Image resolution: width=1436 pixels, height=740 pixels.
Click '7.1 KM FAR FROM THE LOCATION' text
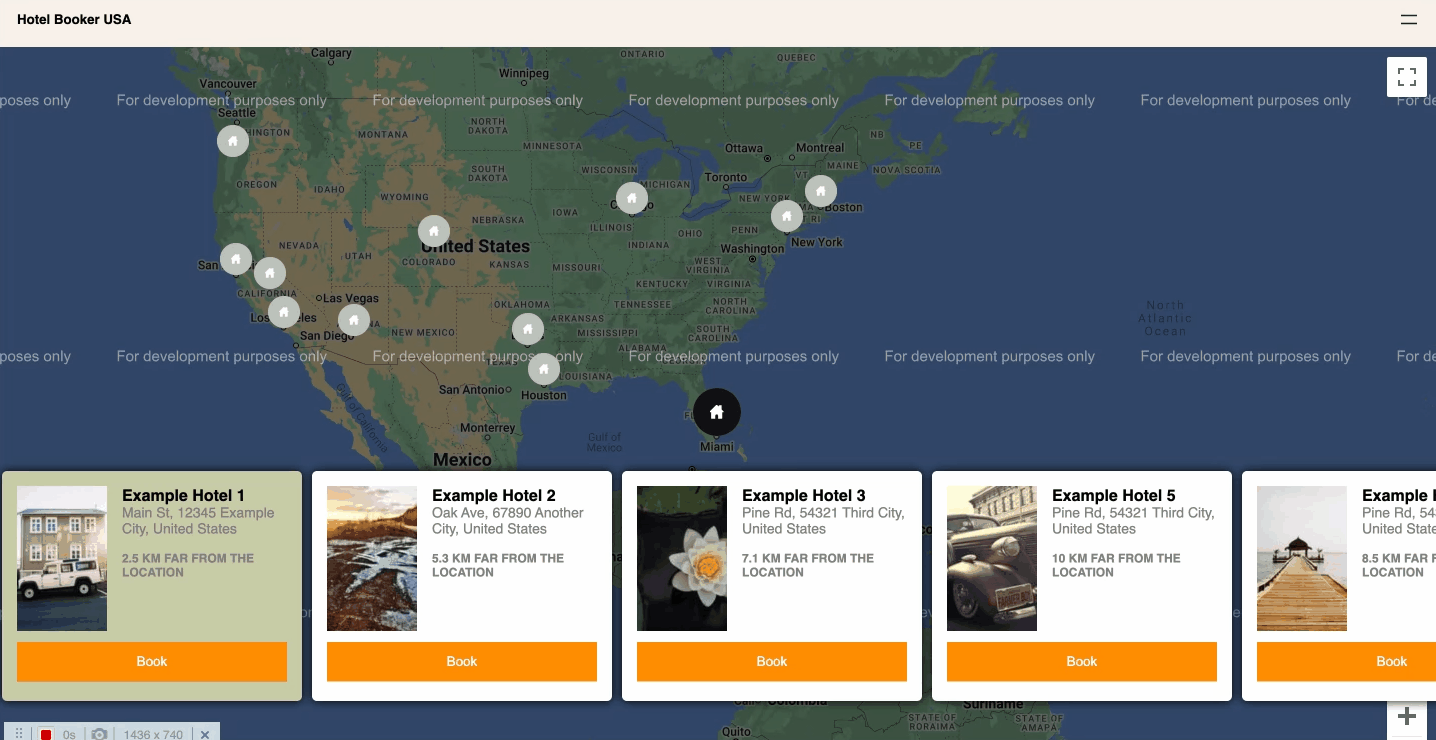(x=808, y=566)
